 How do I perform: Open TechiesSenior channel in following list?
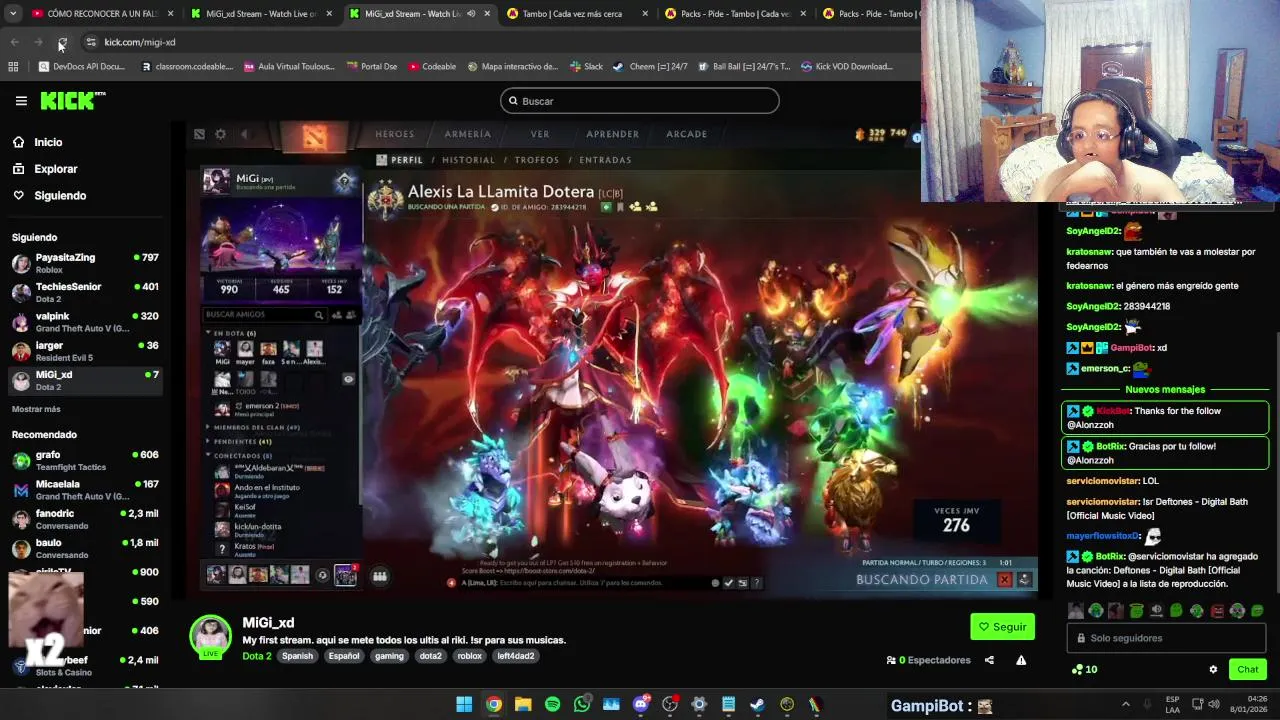(85, 292)
